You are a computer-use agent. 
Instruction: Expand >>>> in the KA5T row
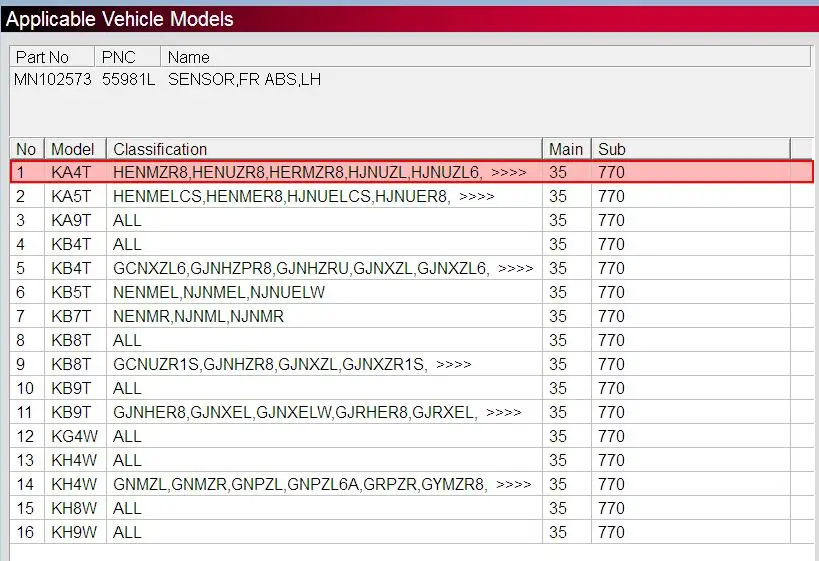pos(477,197)
